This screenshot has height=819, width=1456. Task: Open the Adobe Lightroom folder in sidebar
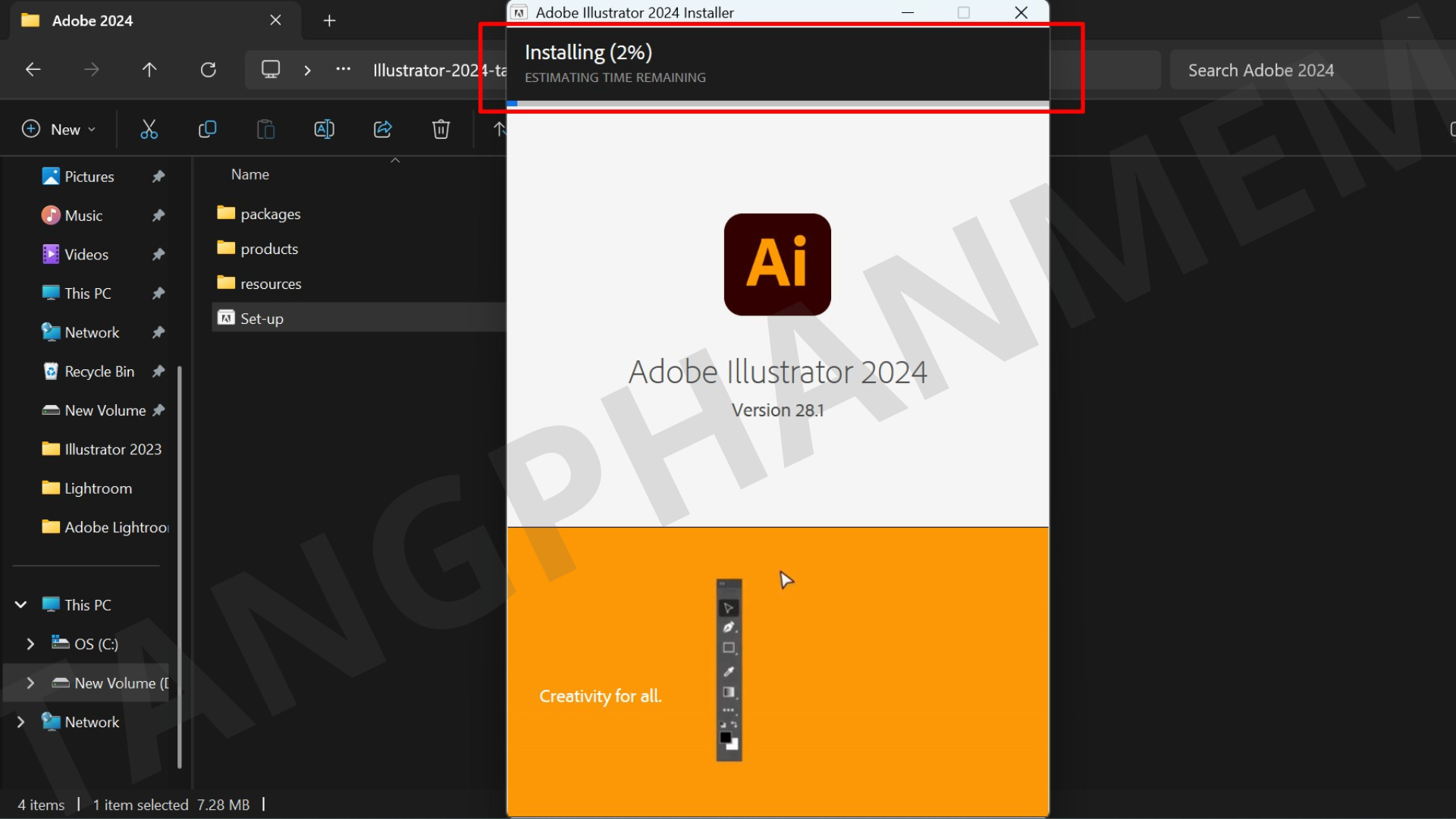tap(105, 527)
